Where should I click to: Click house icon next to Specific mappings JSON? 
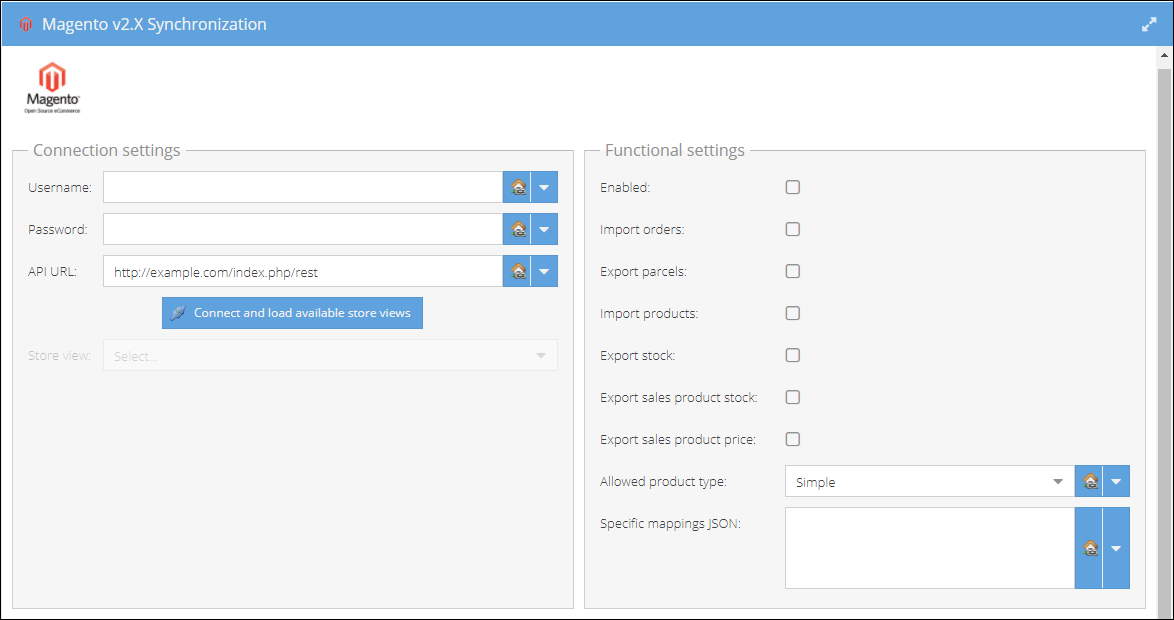click(x=1089, y=548)
